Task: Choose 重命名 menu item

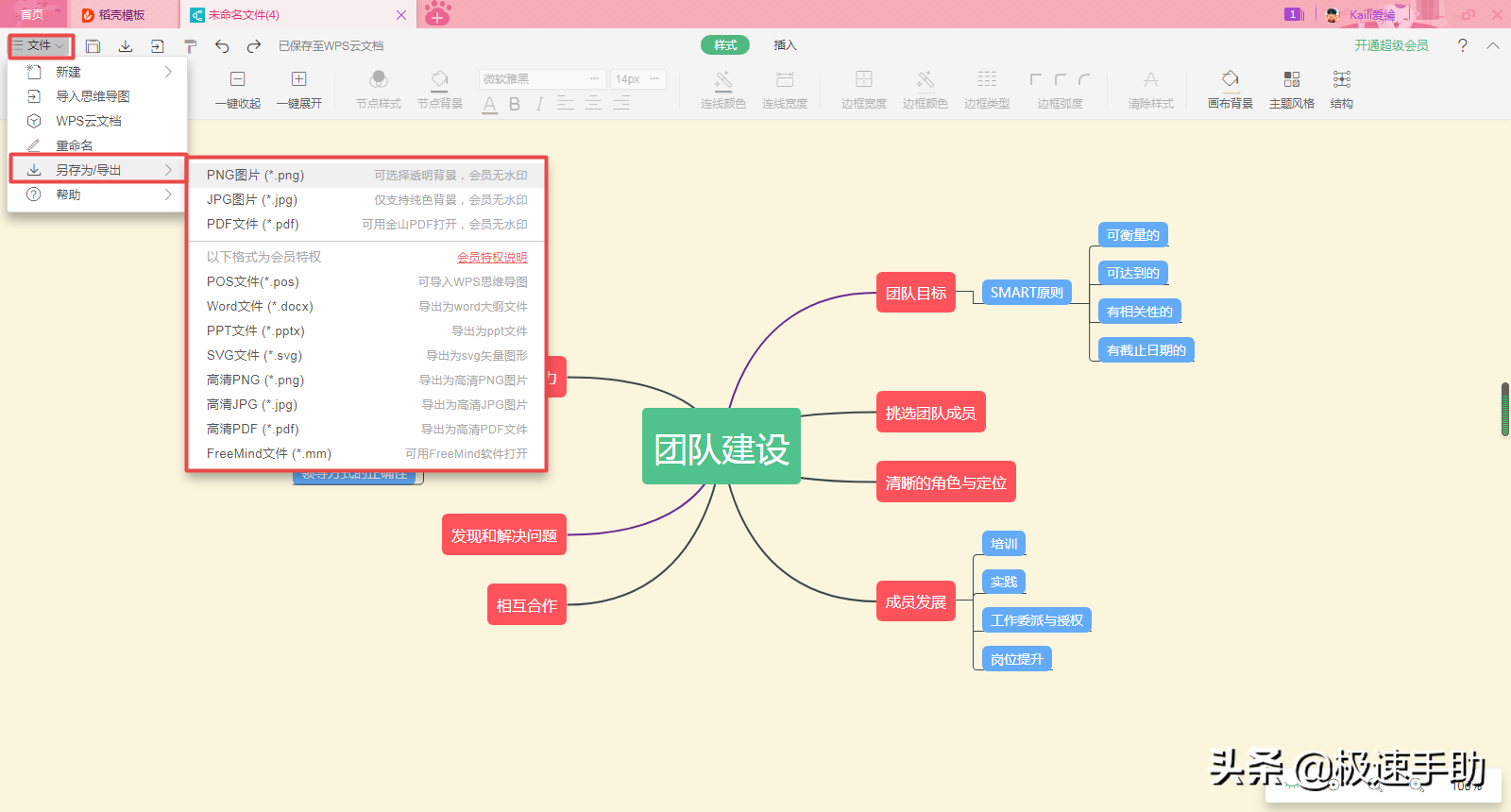Action: click(98, 145)
